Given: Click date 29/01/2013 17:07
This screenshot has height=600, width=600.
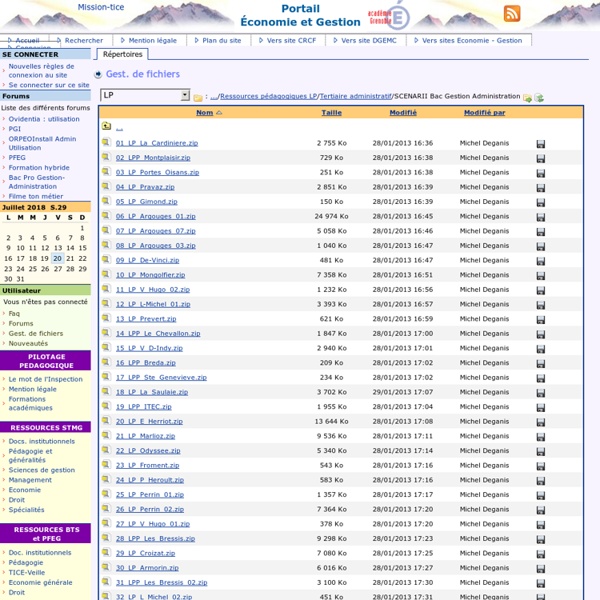Looking at the screenshot, I should coord(403,392).
